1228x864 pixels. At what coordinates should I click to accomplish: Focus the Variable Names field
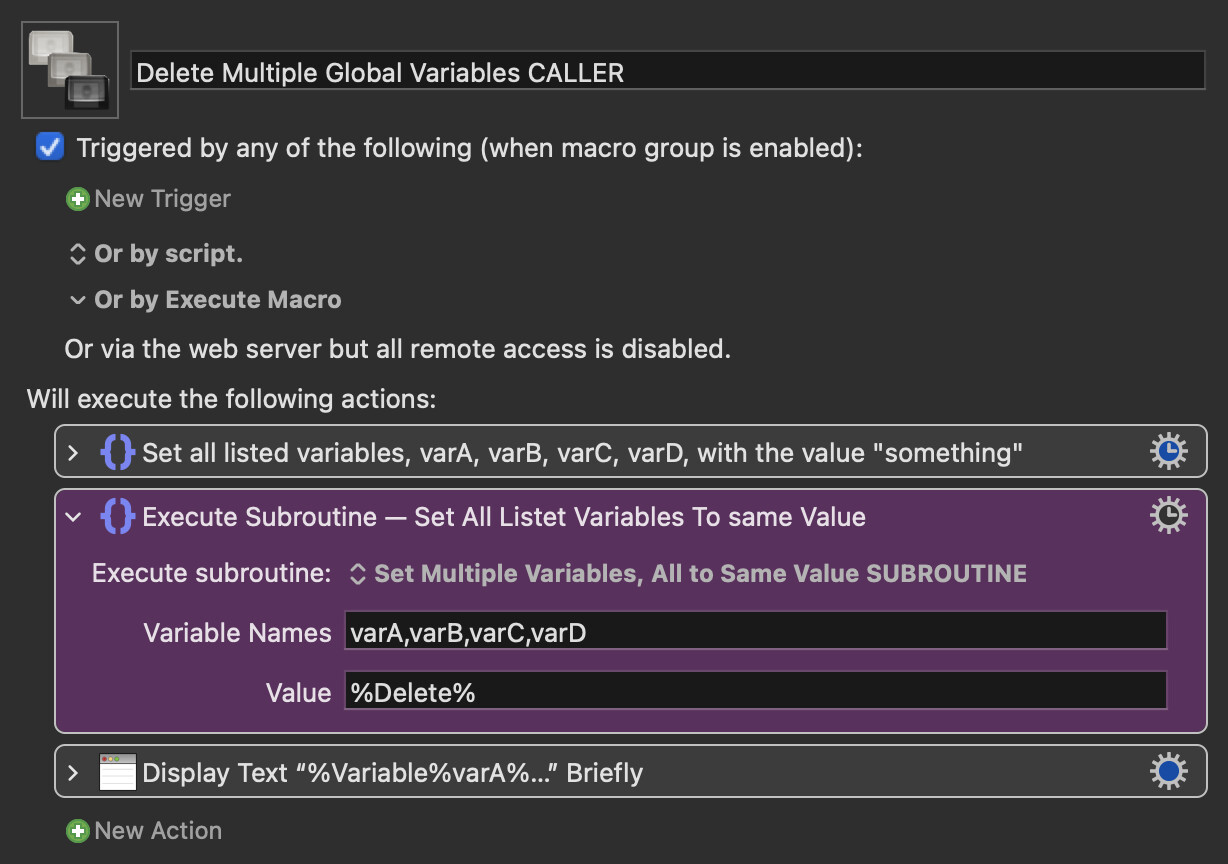coord(755,632)
